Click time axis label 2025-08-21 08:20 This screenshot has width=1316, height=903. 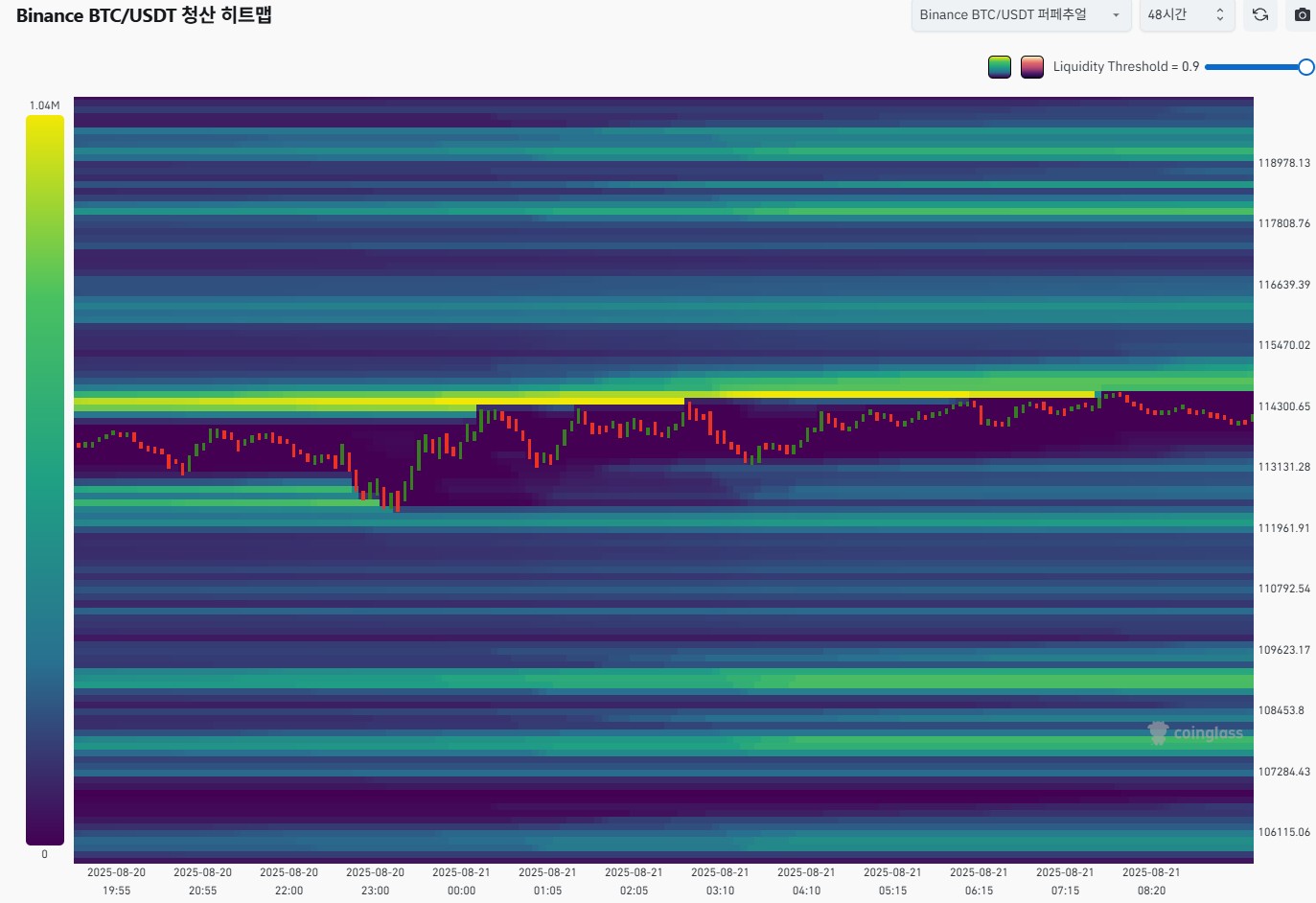click(1151, 881)
